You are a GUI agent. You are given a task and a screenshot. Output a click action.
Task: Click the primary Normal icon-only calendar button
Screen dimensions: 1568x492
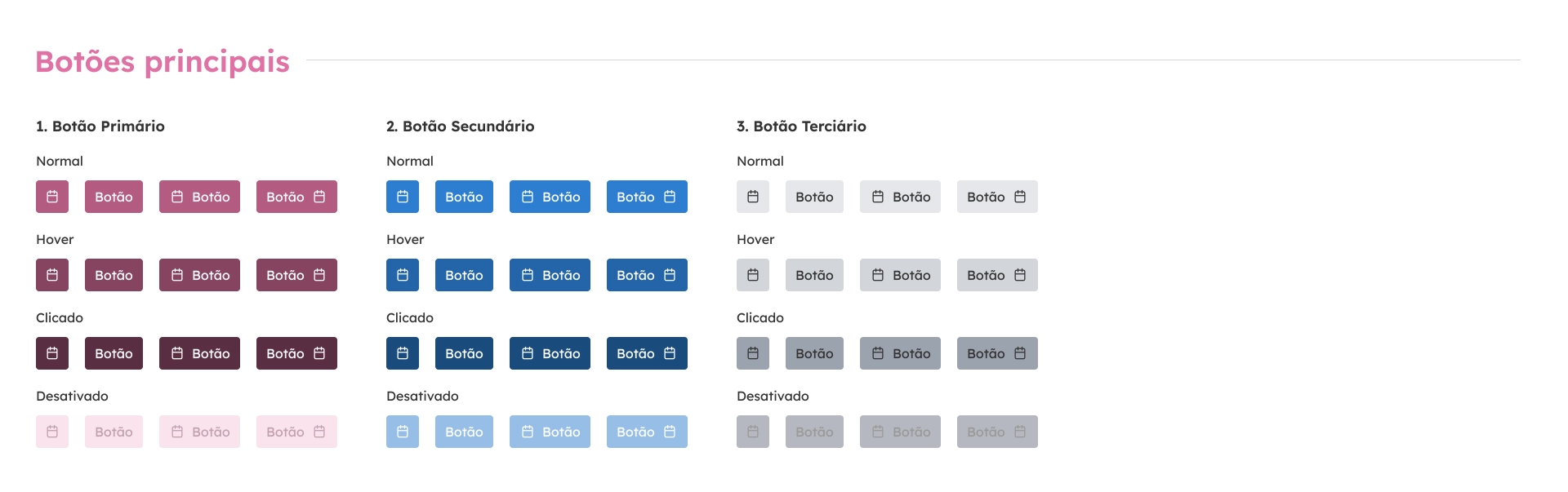pyautogui.click(x=52, y=197)
